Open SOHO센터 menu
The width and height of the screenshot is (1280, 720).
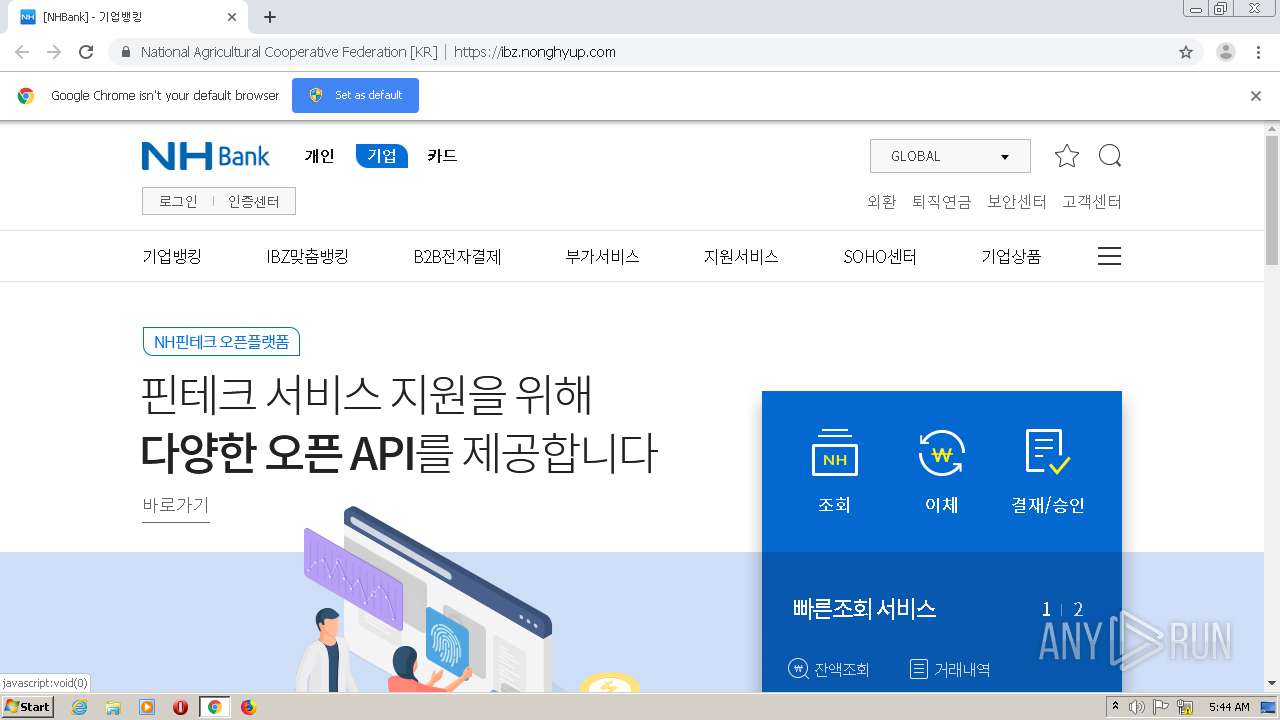(880, 256)
